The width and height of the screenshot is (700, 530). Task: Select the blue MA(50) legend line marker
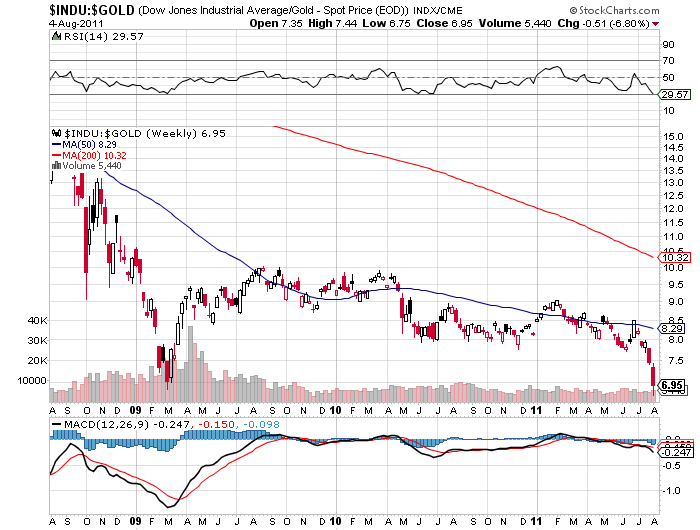[57, 144]
